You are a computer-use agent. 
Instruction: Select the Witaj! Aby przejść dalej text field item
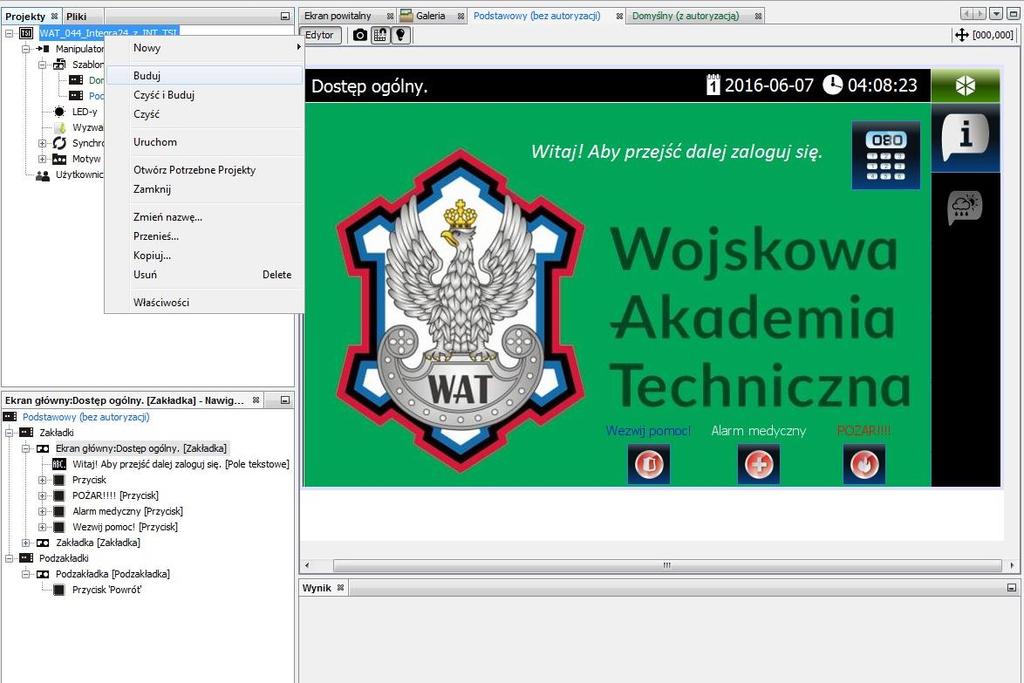click(x=180, y=464)
